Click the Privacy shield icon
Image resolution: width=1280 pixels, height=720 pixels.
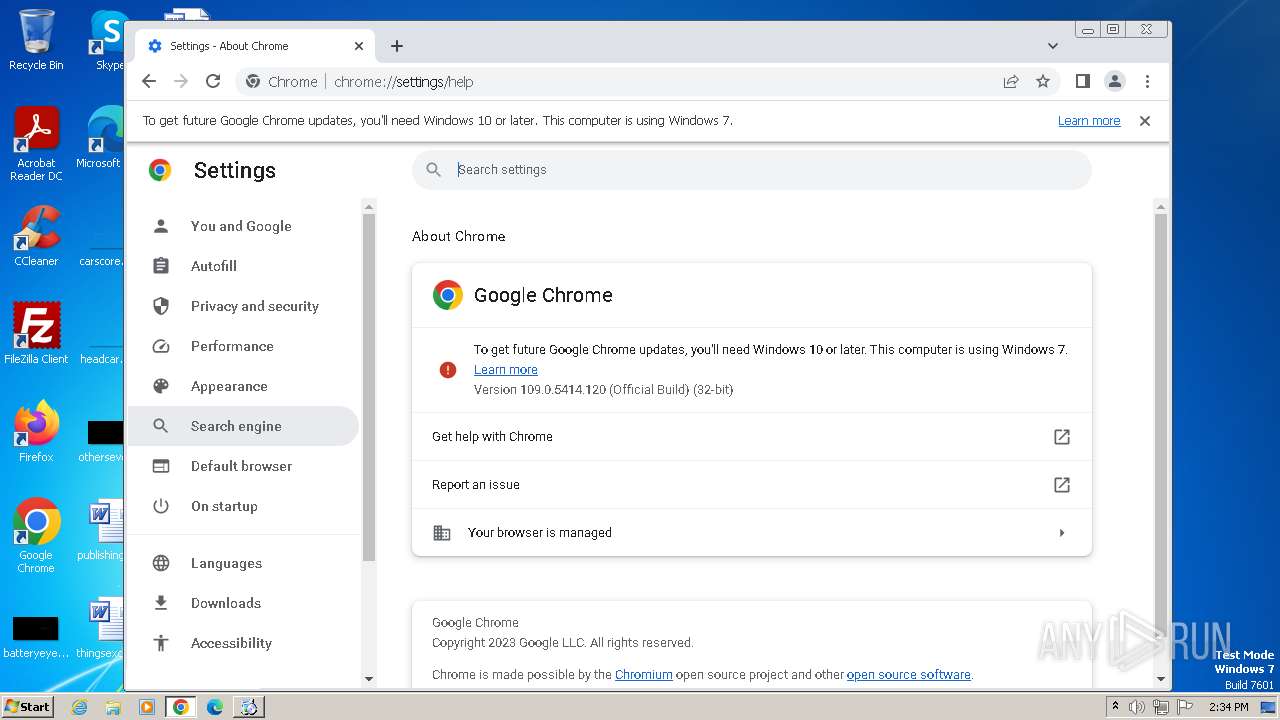point(161,306)
